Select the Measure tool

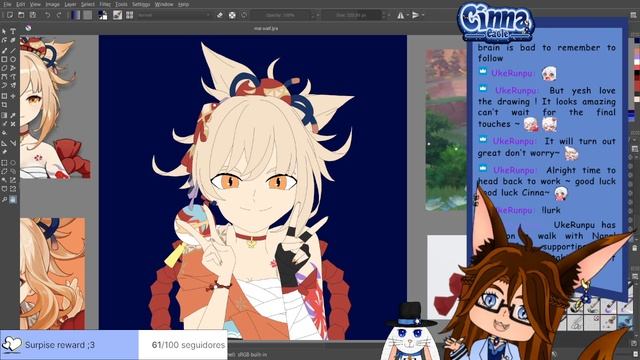pyautogui.click(x=13, y=143)
